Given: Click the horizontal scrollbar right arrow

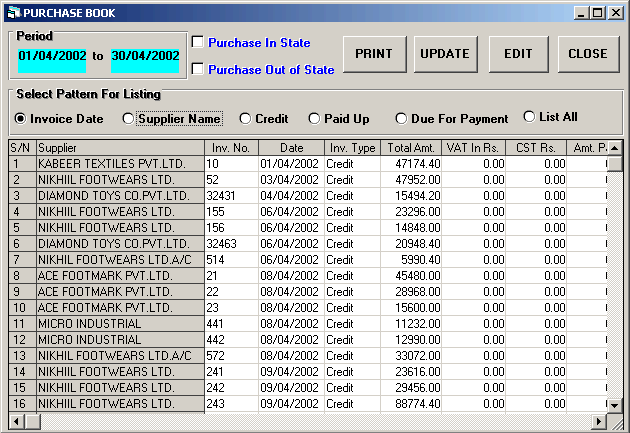Looking at the screenshot, I should tap(599, 422).
